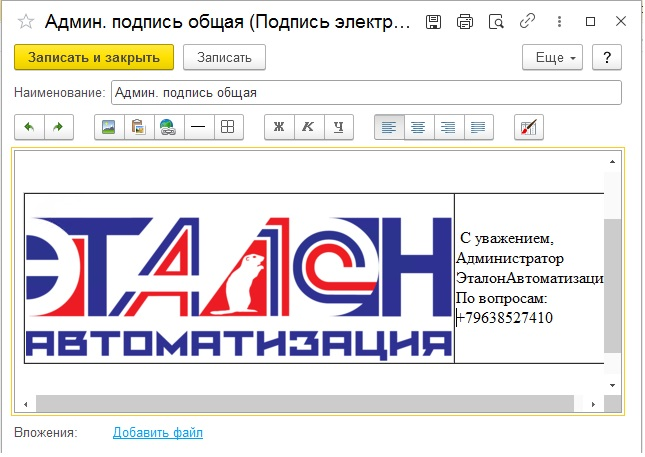
Task: Select center text alignment
Action: coord(419,127)
